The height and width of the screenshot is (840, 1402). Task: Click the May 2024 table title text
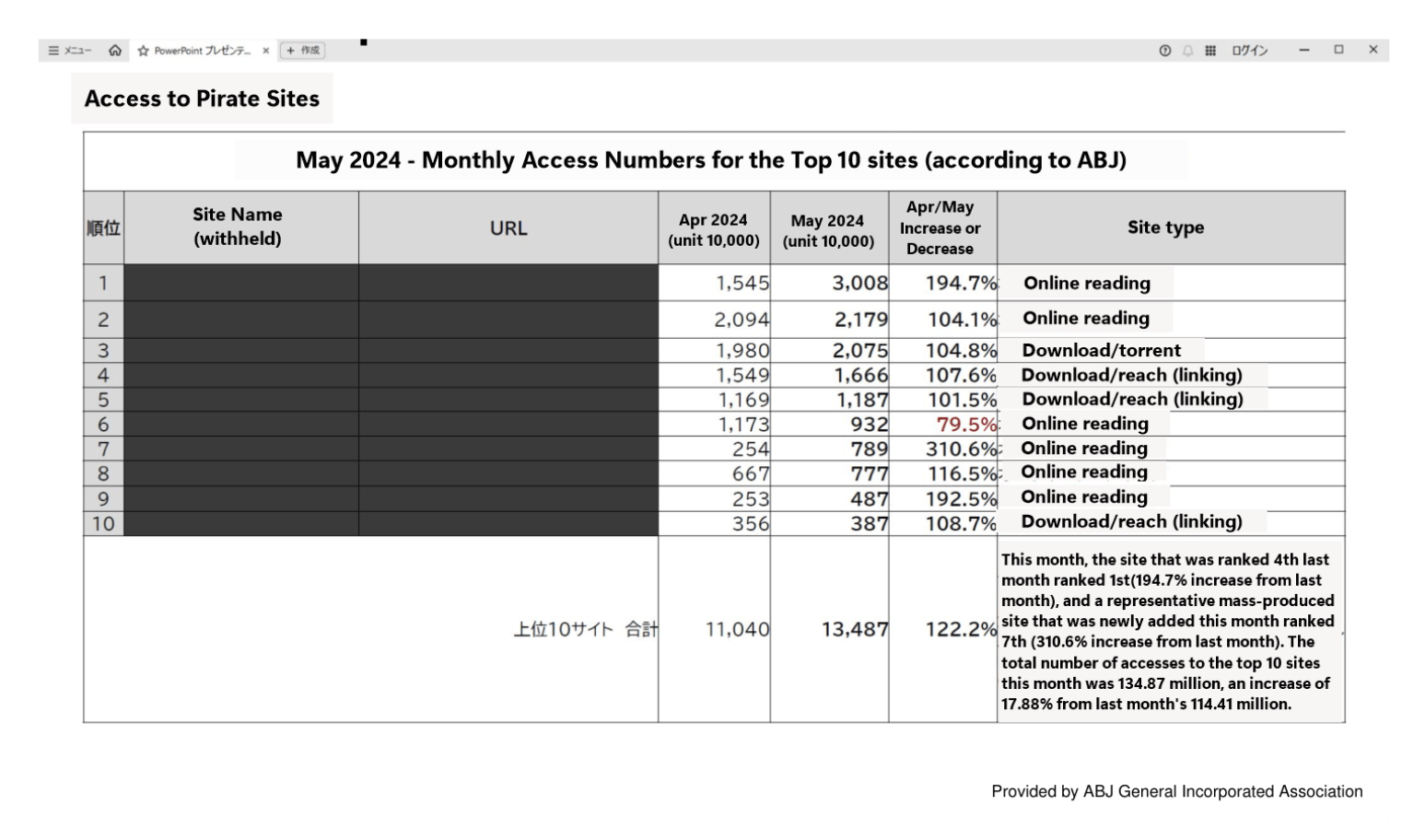(710, 160)
